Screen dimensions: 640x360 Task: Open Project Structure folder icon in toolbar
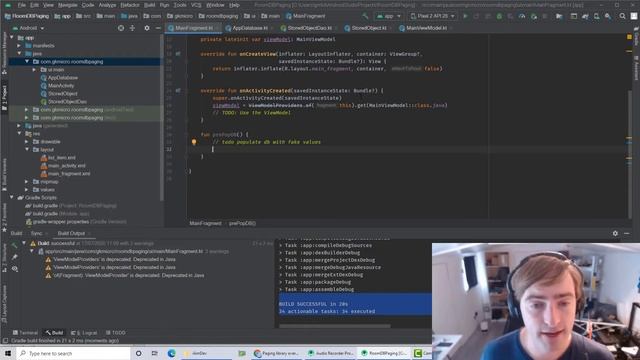click(x=559, y=16)
